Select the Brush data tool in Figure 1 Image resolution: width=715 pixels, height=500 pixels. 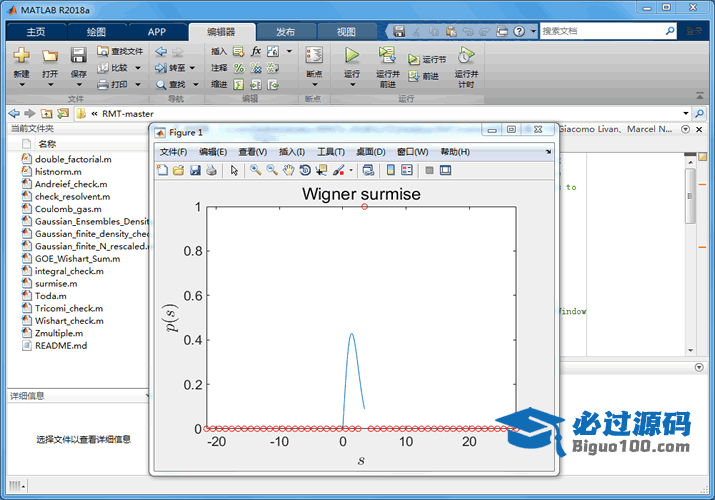(x=338, y=170)
